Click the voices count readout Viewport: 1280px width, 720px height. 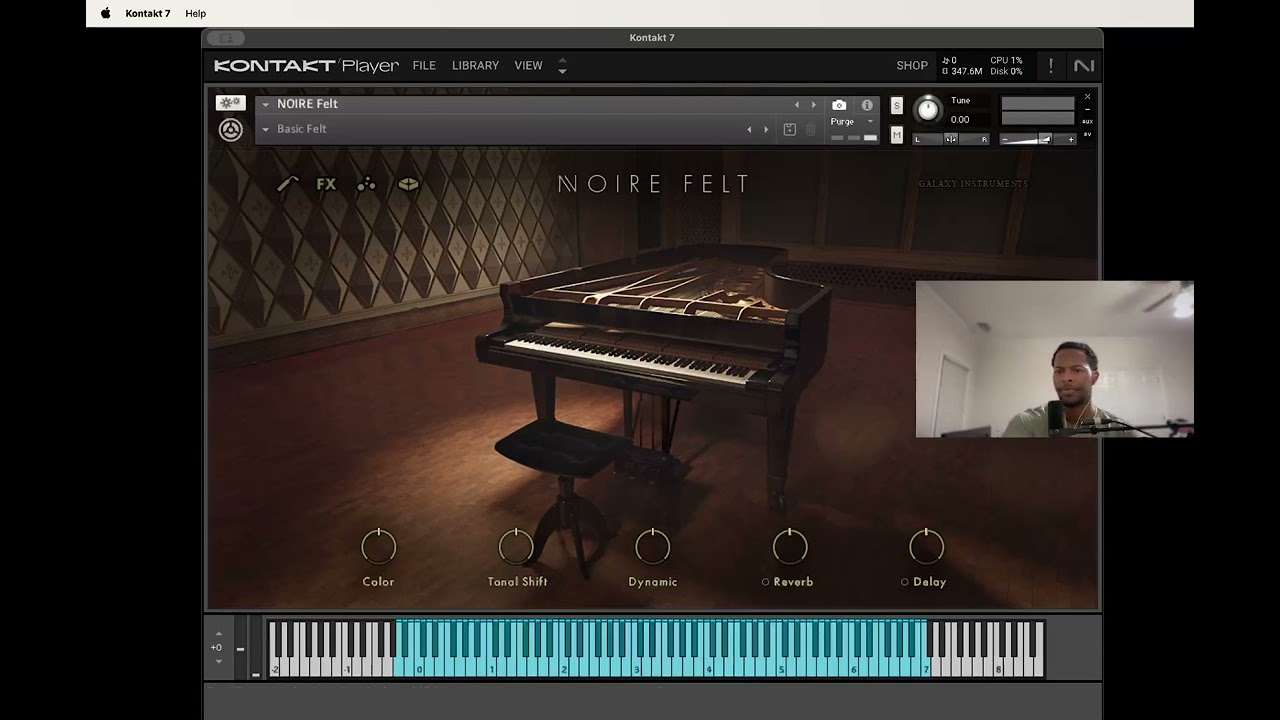tap(950, 61)
